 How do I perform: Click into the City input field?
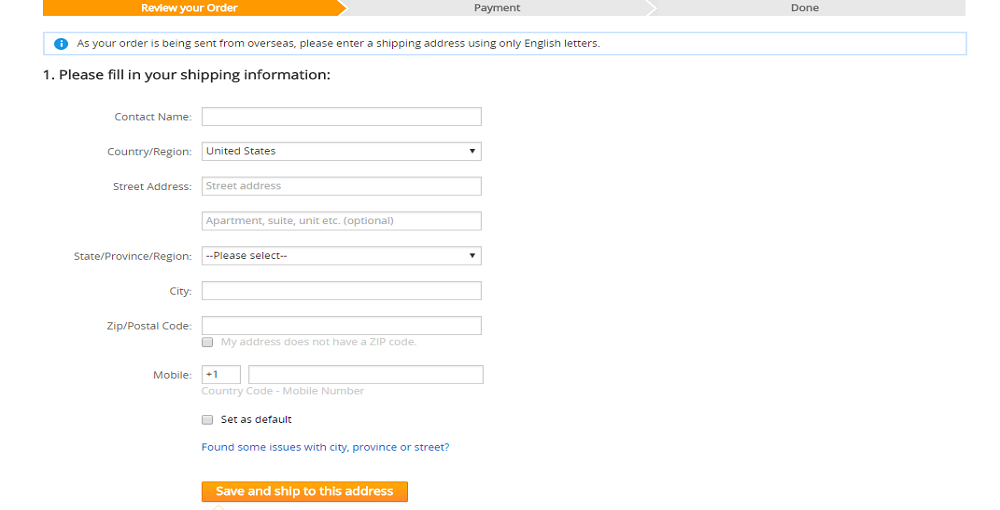(x=341, y=291)
